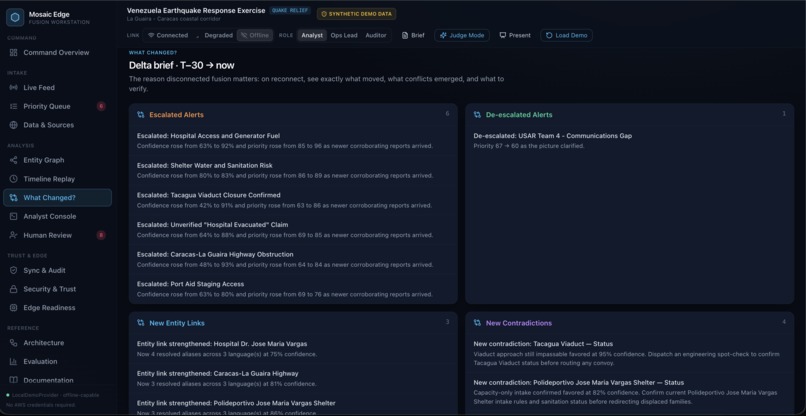This screenshot has height=416, width=806.
Task: Click the Load Demo button
Action: point(566,35)
